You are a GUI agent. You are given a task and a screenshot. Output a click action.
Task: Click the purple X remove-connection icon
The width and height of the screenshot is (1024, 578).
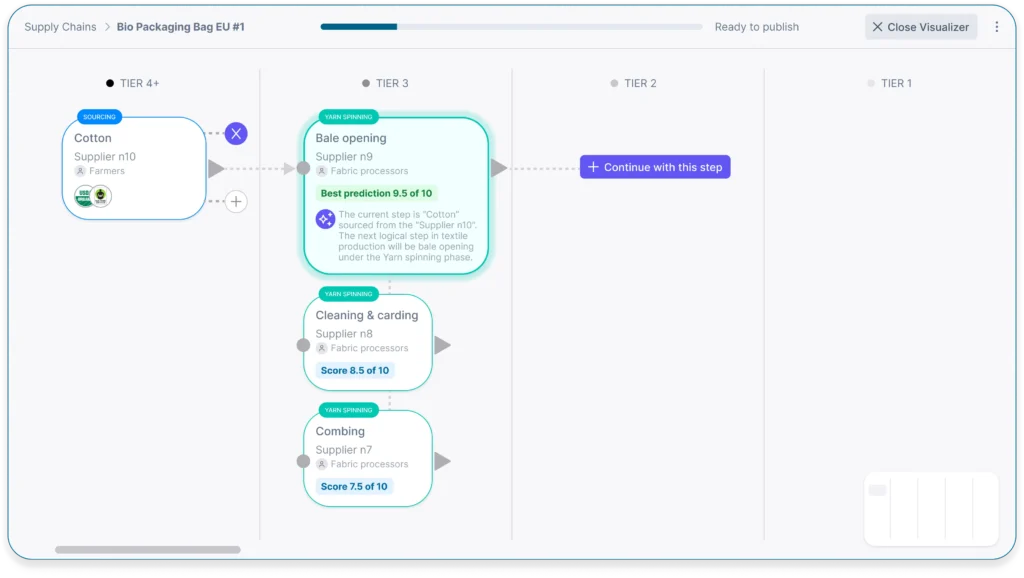click(x=236, y=134)
